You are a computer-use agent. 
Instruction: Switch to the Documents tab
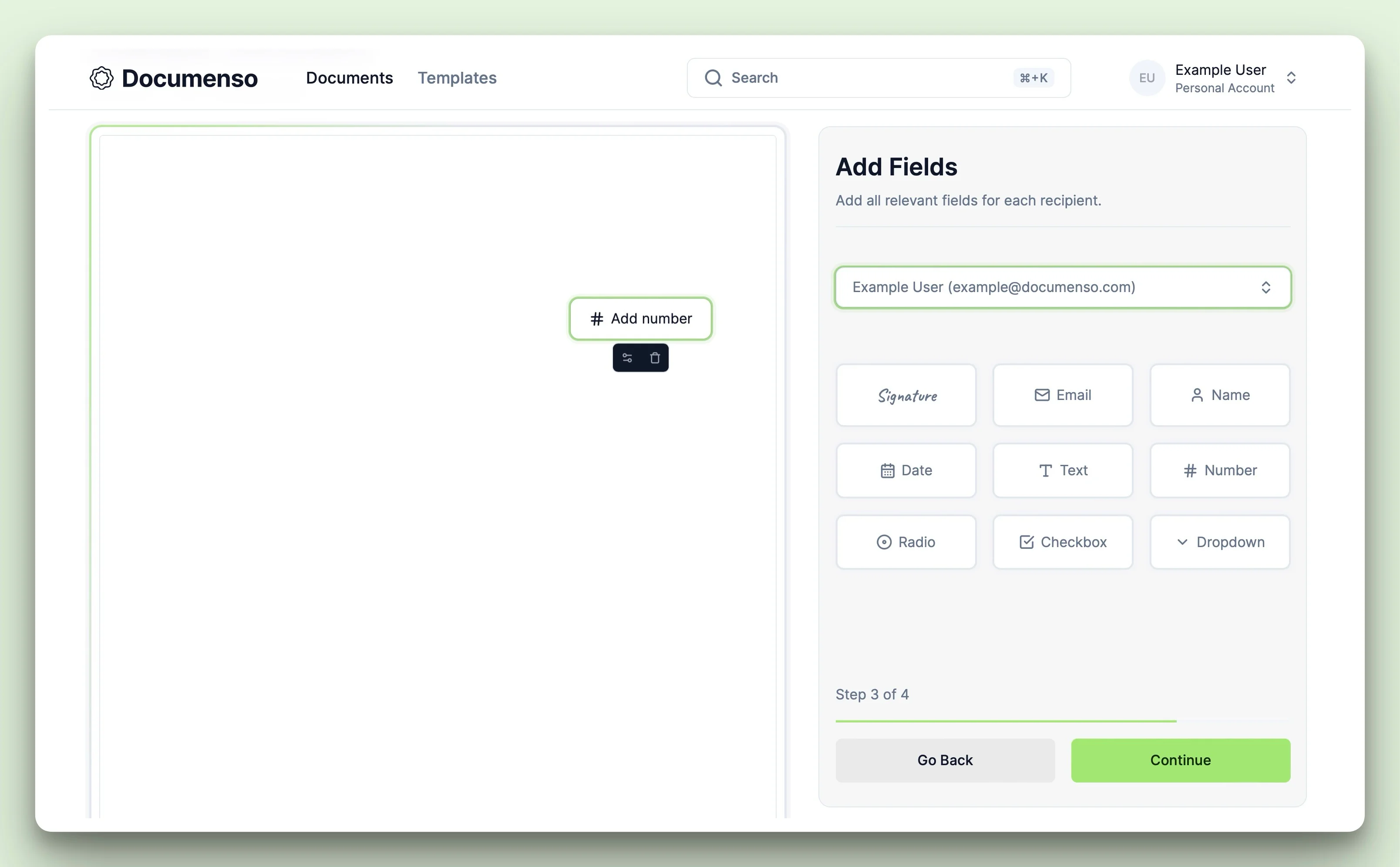[349, 77]
